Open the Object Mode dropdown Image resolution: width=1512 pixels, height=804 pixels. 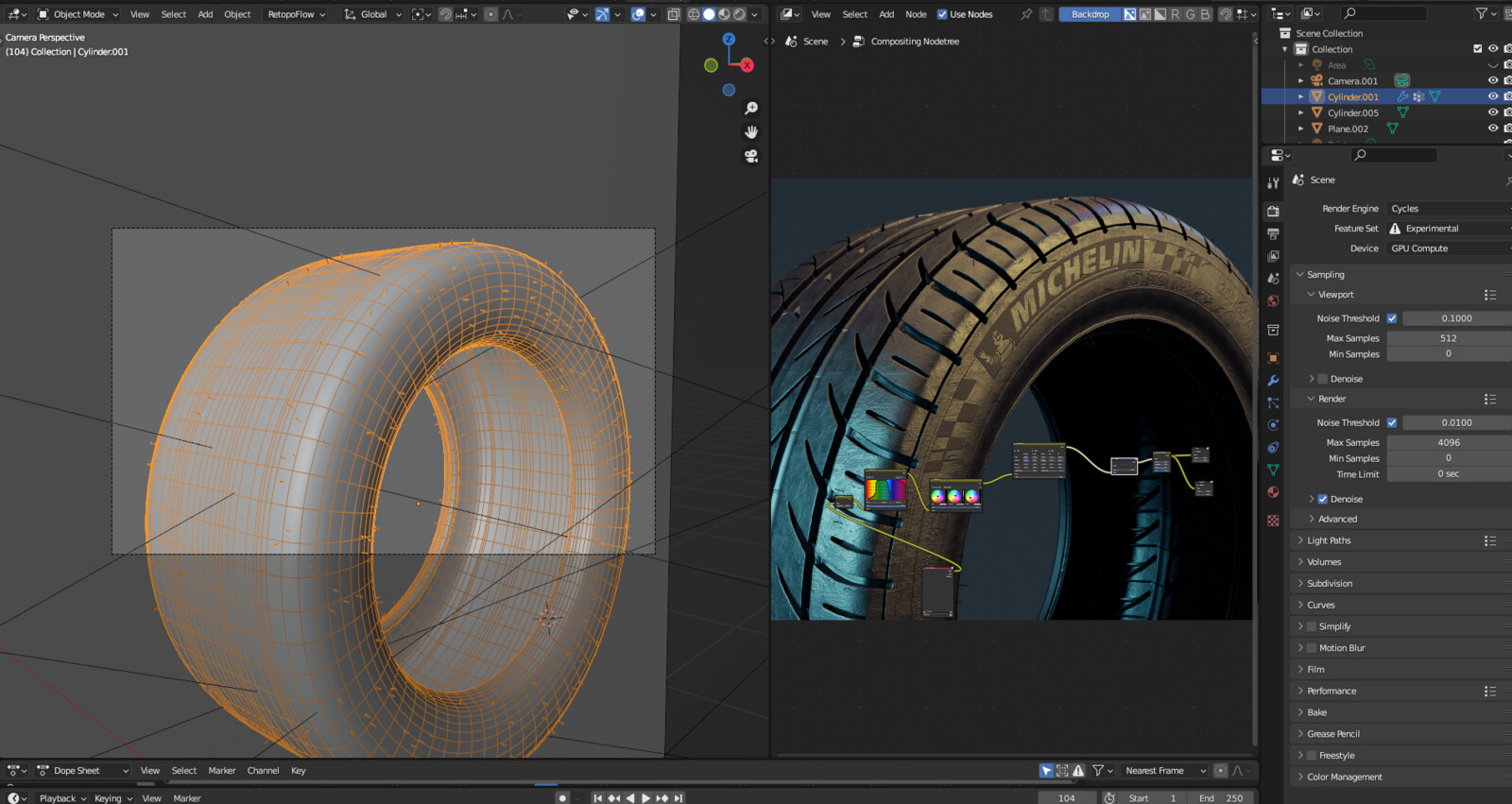coord(77,14)
